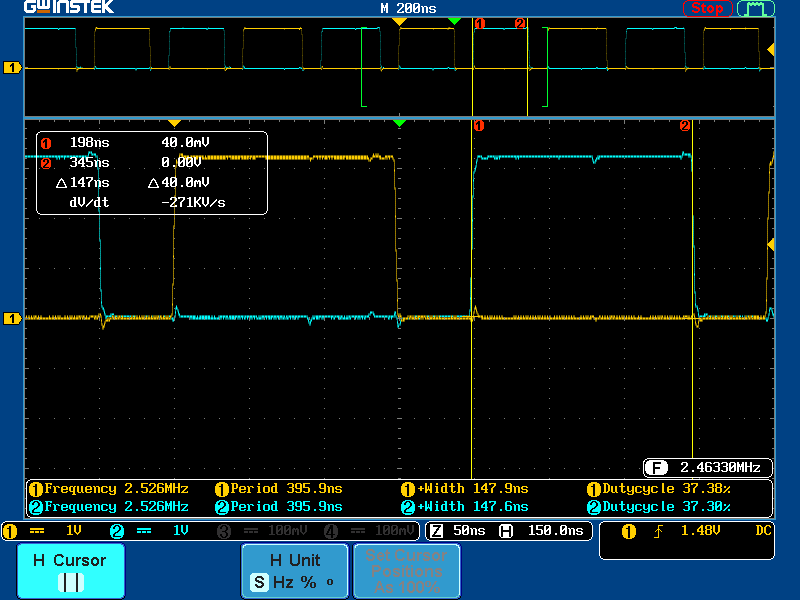
Task: Click cursor 2 marker in overview window
Action: 520,23
